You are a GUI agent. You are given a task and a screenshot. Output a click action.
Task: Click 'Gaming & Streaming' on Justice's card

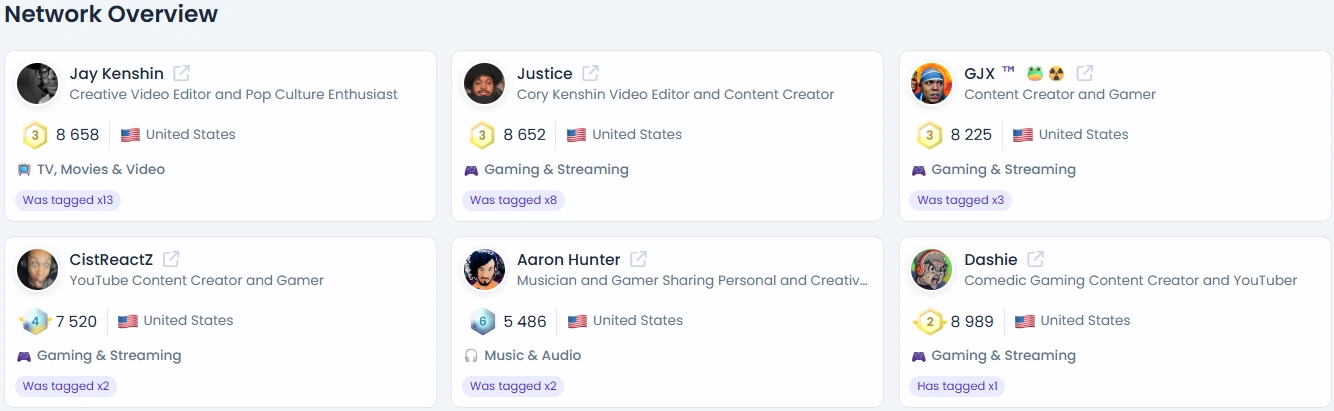556,170
